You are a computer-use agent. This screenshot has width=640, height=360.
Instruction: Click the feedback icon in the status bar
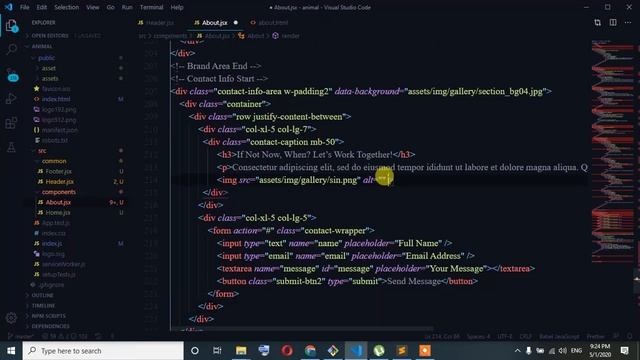616,336
